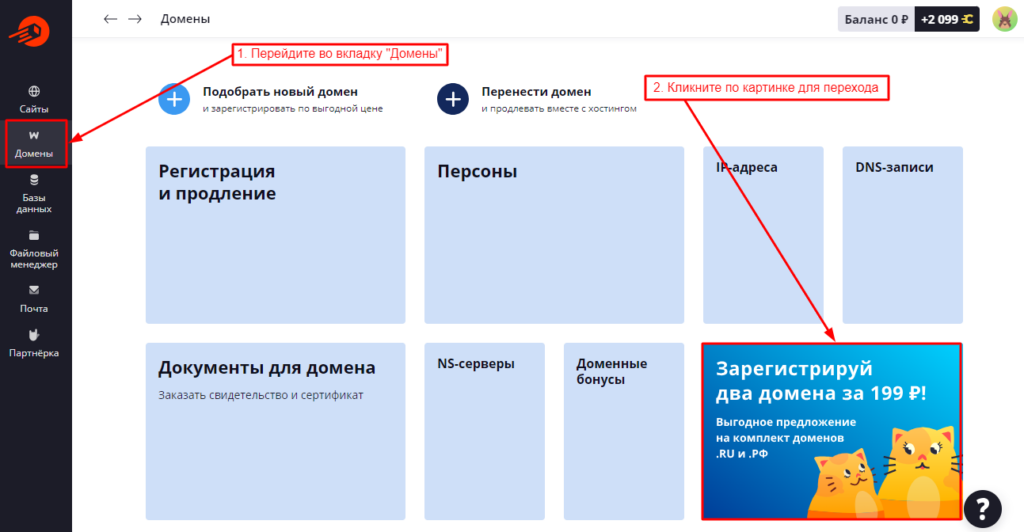The height and width of the screenshot is (532, 1024).
Task: Open the Сайты globe icon
Action: [x=34, y=91]
